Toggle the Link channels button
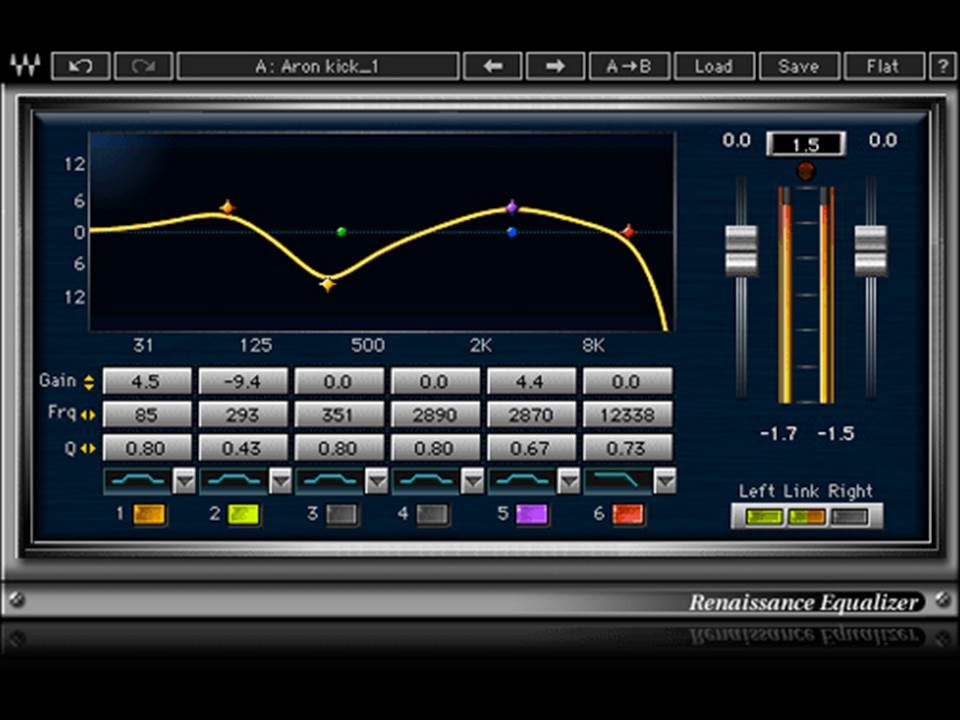Viewport: 960px width, 720px height. tap(806, 517)
